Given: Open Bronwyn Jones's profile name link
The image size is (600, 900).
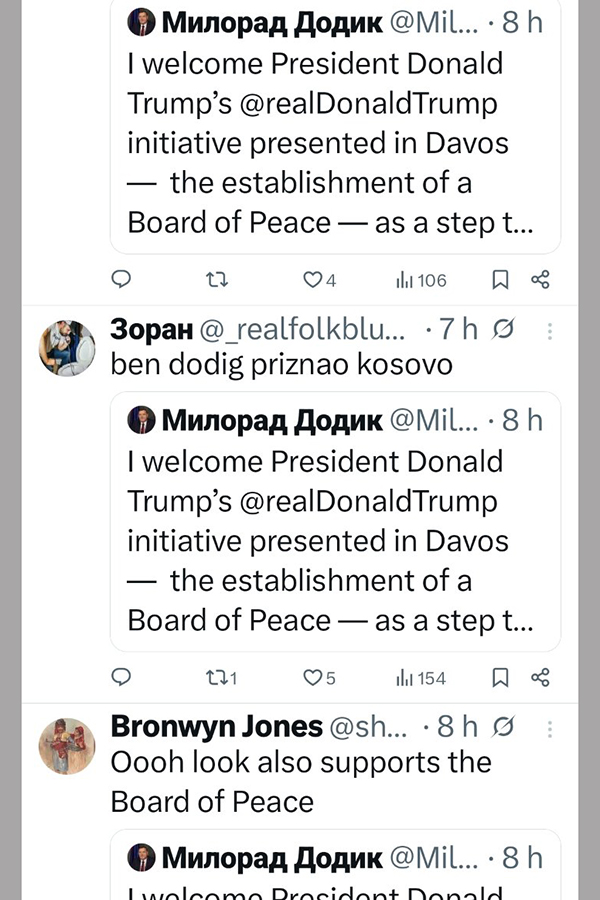Looking at the screenshot, I should pos(216,726).
